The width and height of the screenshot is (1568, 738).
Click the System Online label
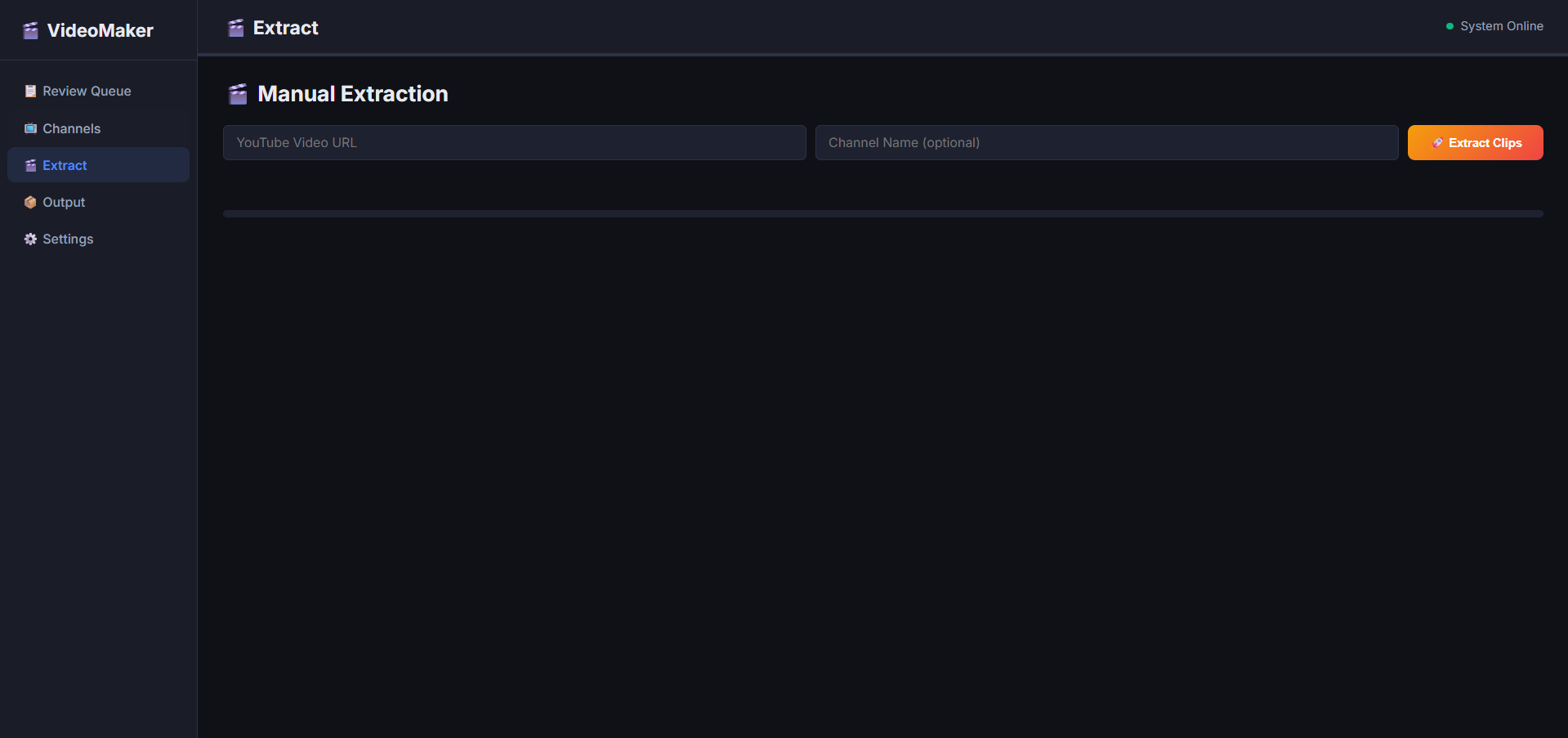click(x=1502, y=25)
